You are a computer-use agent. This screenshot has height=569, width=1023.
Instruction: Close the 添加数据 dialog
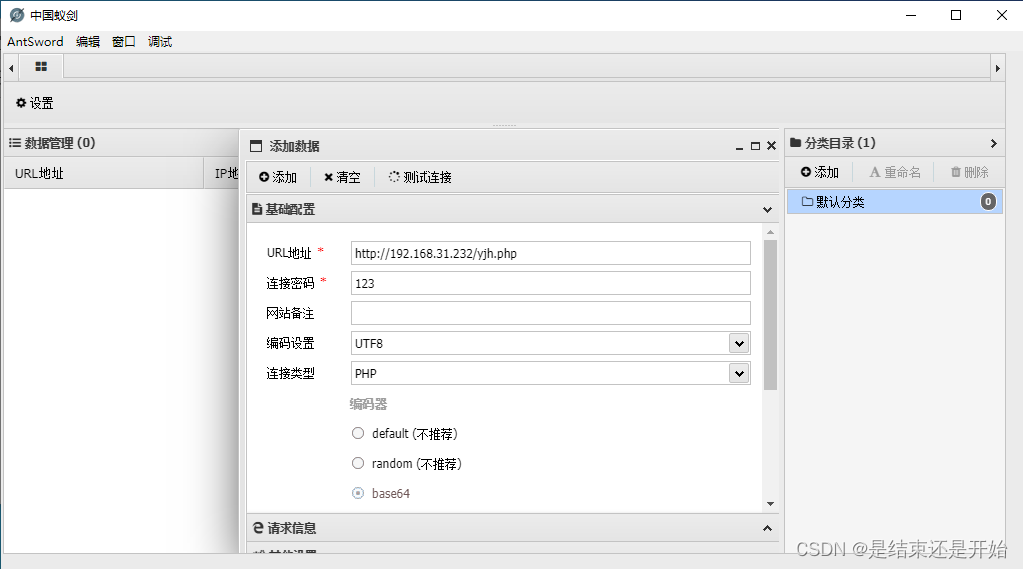(x=771, y=146)
